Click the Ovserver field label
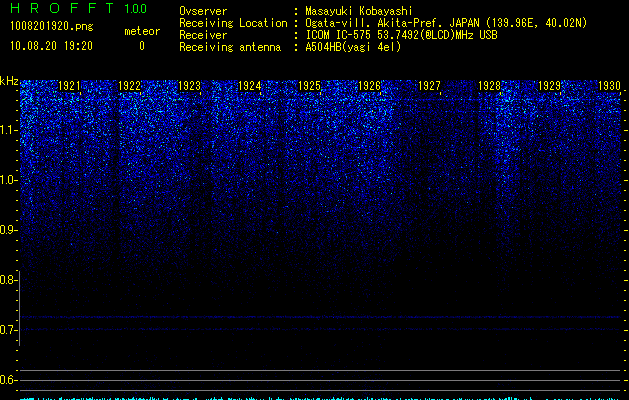Image resolution: width=629 pixels, height=400 pixels. point(203,11)
